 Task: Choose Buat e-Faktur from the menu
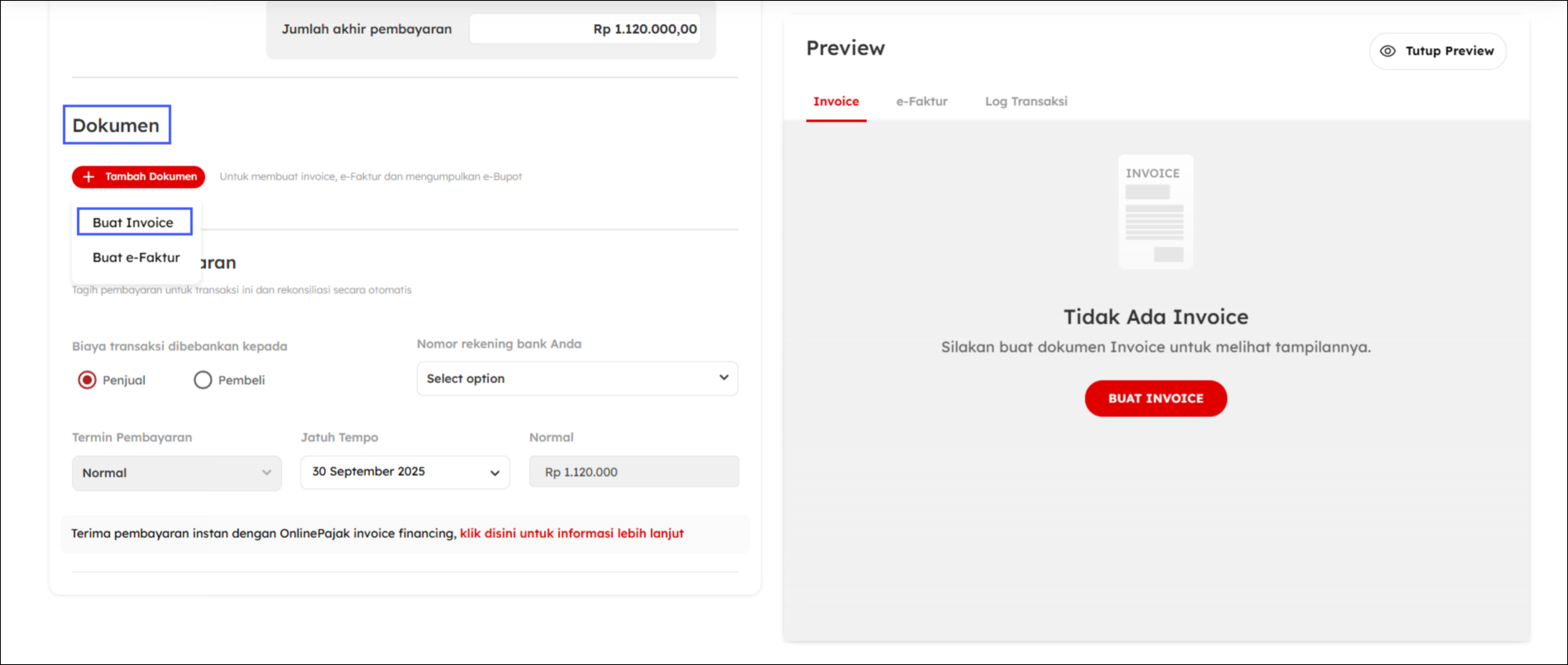point(137,257)
